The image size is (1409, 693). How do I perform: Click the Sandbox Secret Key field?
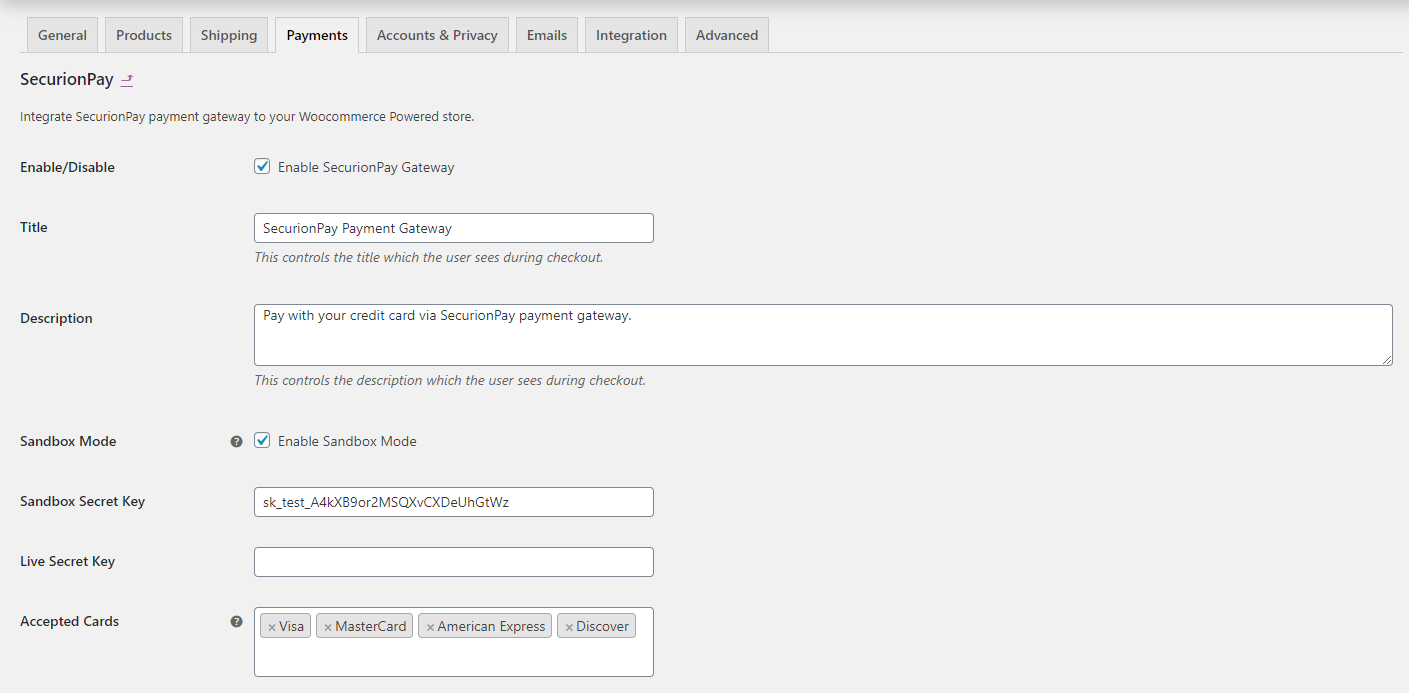click(454, 502)
